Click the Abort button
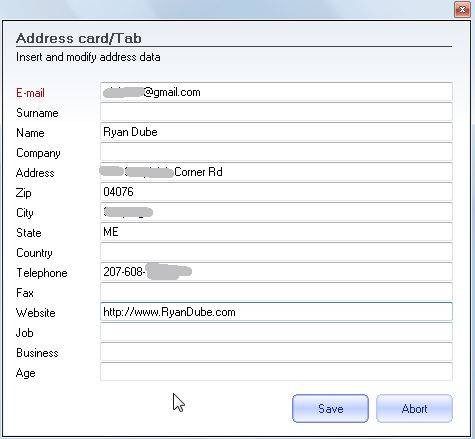 coord(414,408)
